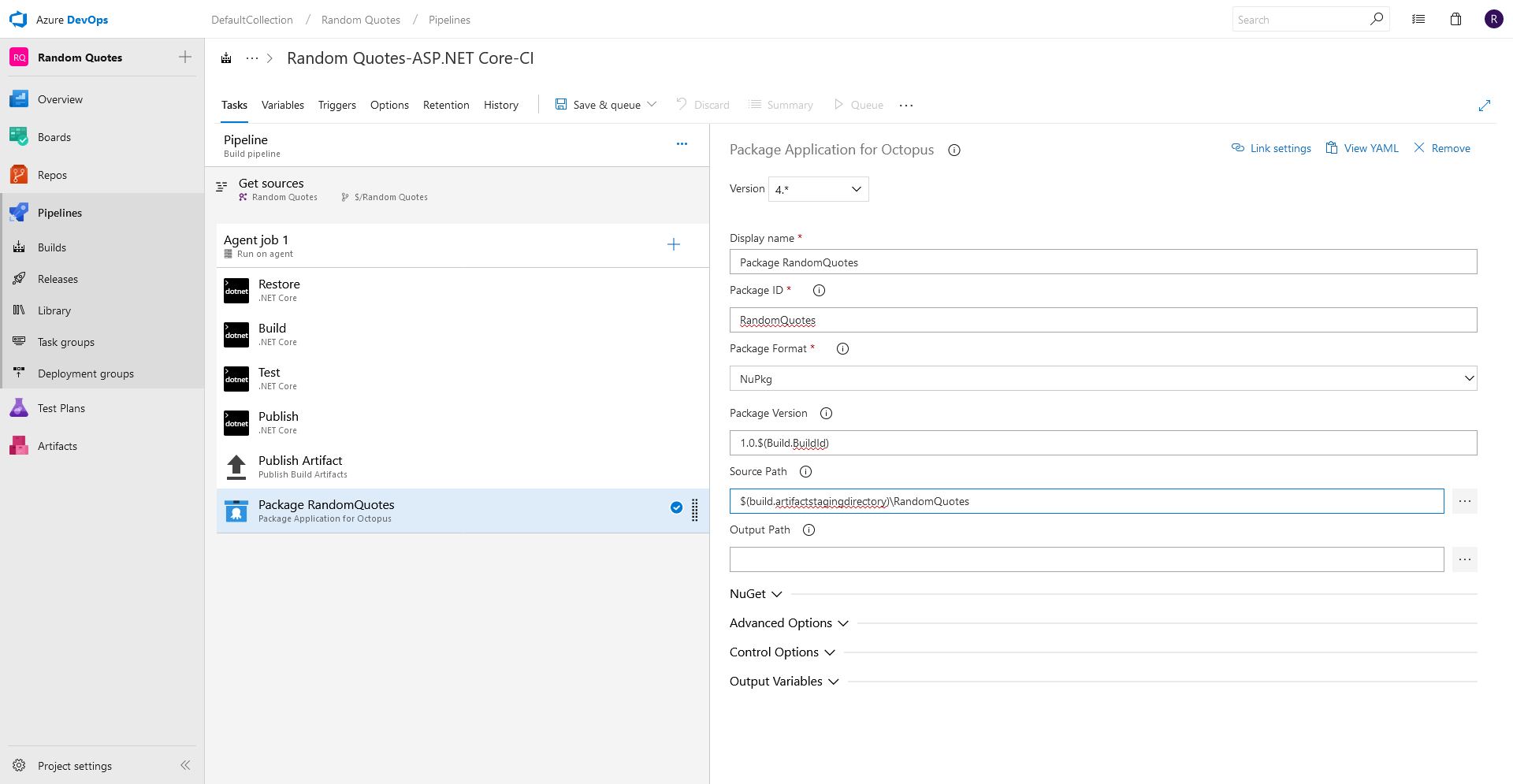1513x784 pixels.
Task: Open the Artifacts sidebar icon
Action: tap(19, 446)
